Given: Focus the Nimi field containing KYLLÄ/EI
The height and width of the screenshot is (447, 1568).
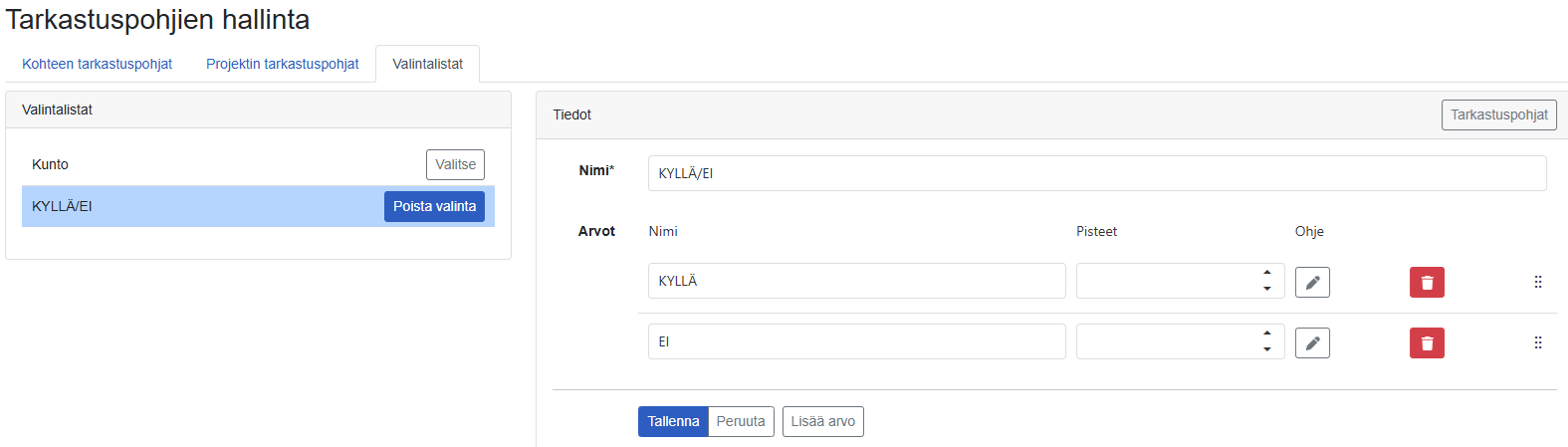Looking at the screenshot, I should [x=1097, y=173].
